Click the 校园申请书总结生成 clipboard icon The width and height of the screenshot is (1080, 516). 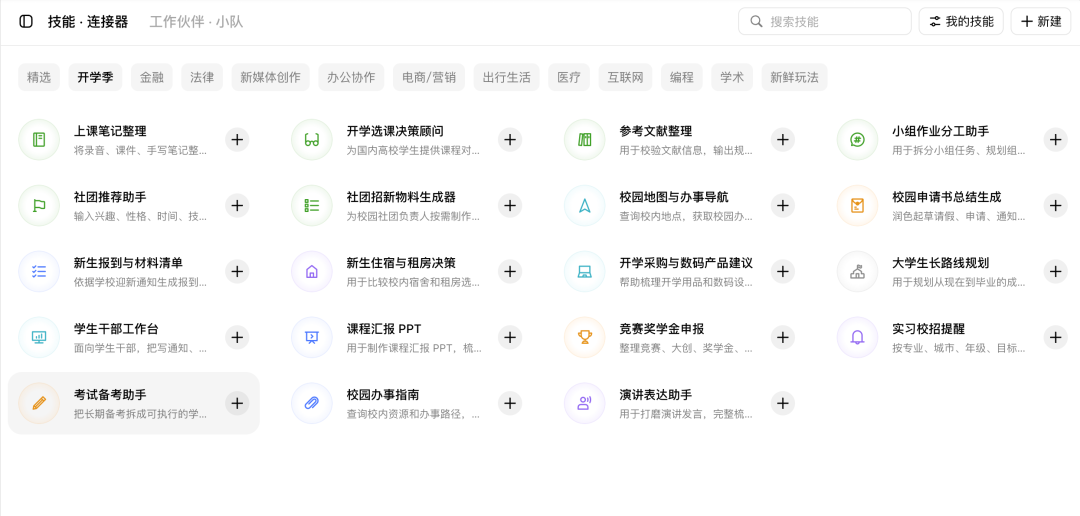(858, 205)
